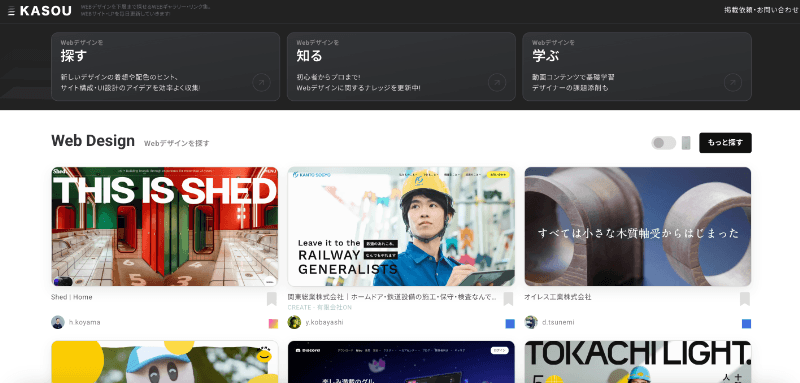Click h.koyama avatar
Screen dimensions: 800x383
(x=58, y=322)
